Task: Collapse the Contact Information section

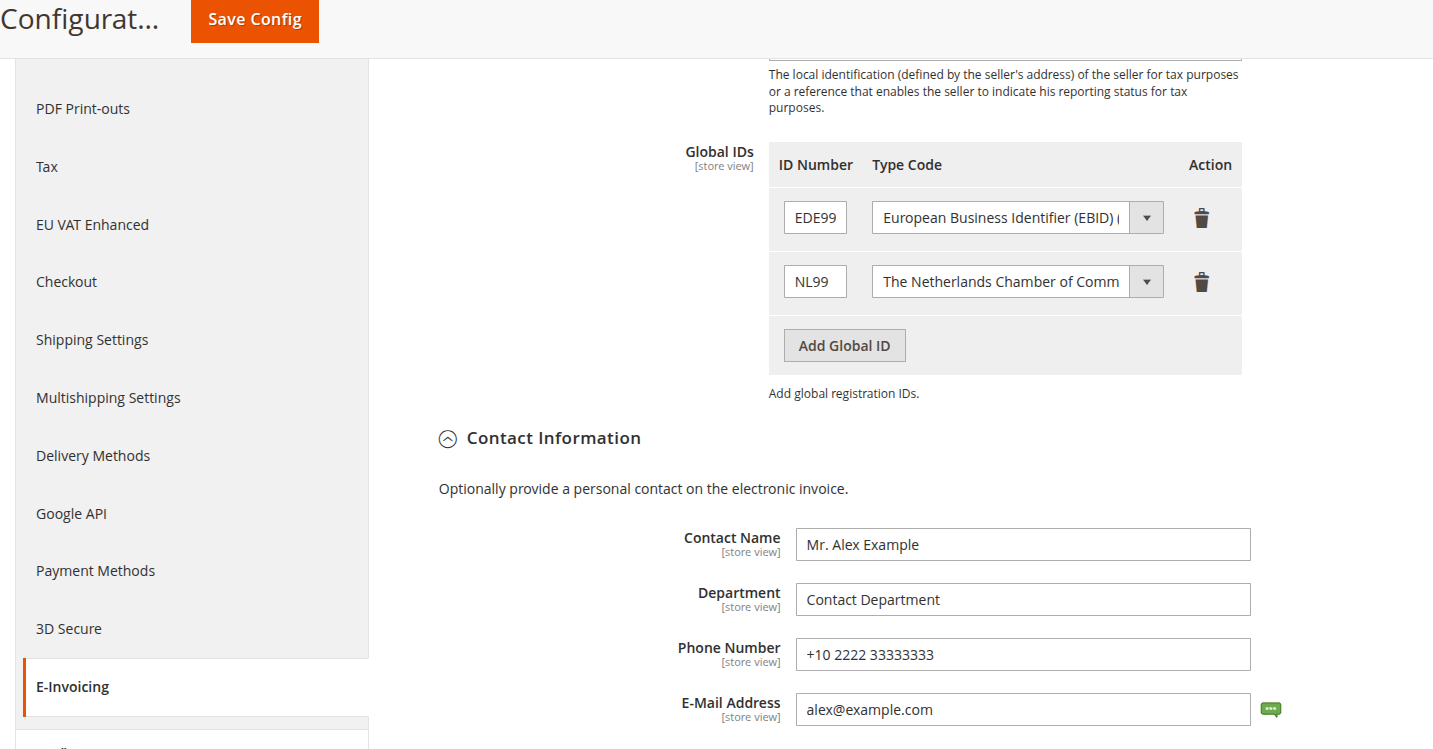Action: (448, 438)
